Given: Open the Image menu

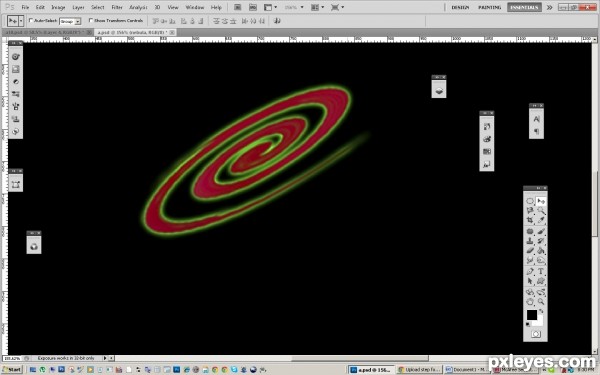Looking at the screenshot, I should point(58,7).
